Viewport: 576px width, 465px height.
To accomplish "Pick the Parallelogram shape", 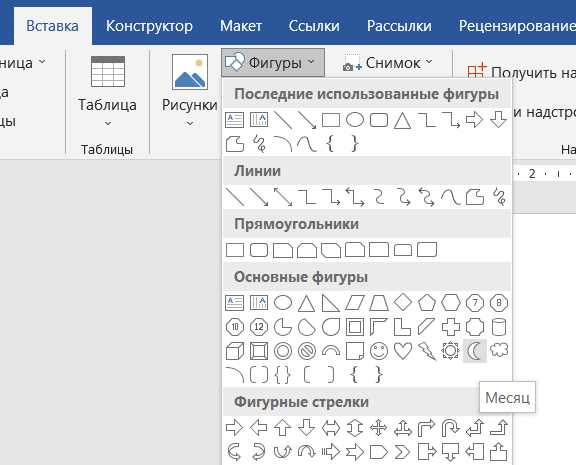I will tap(355, 303).
